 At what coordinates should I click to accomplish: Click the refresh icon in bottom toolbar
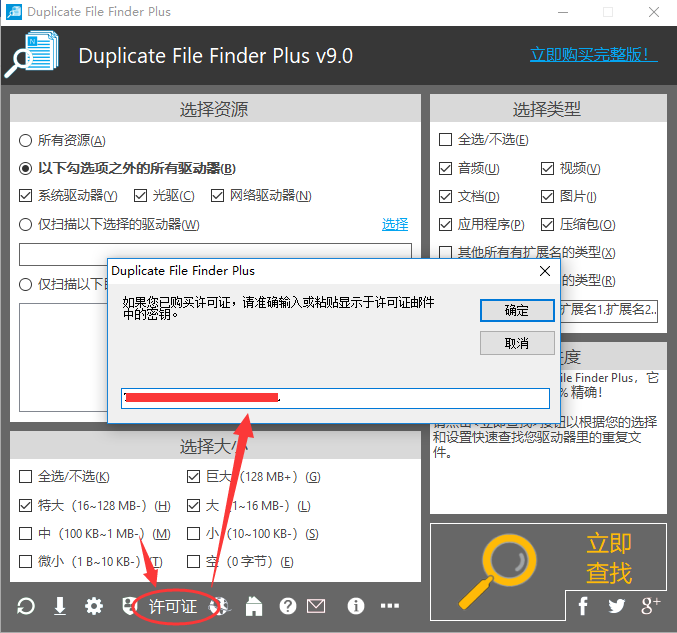click(26, 606)
